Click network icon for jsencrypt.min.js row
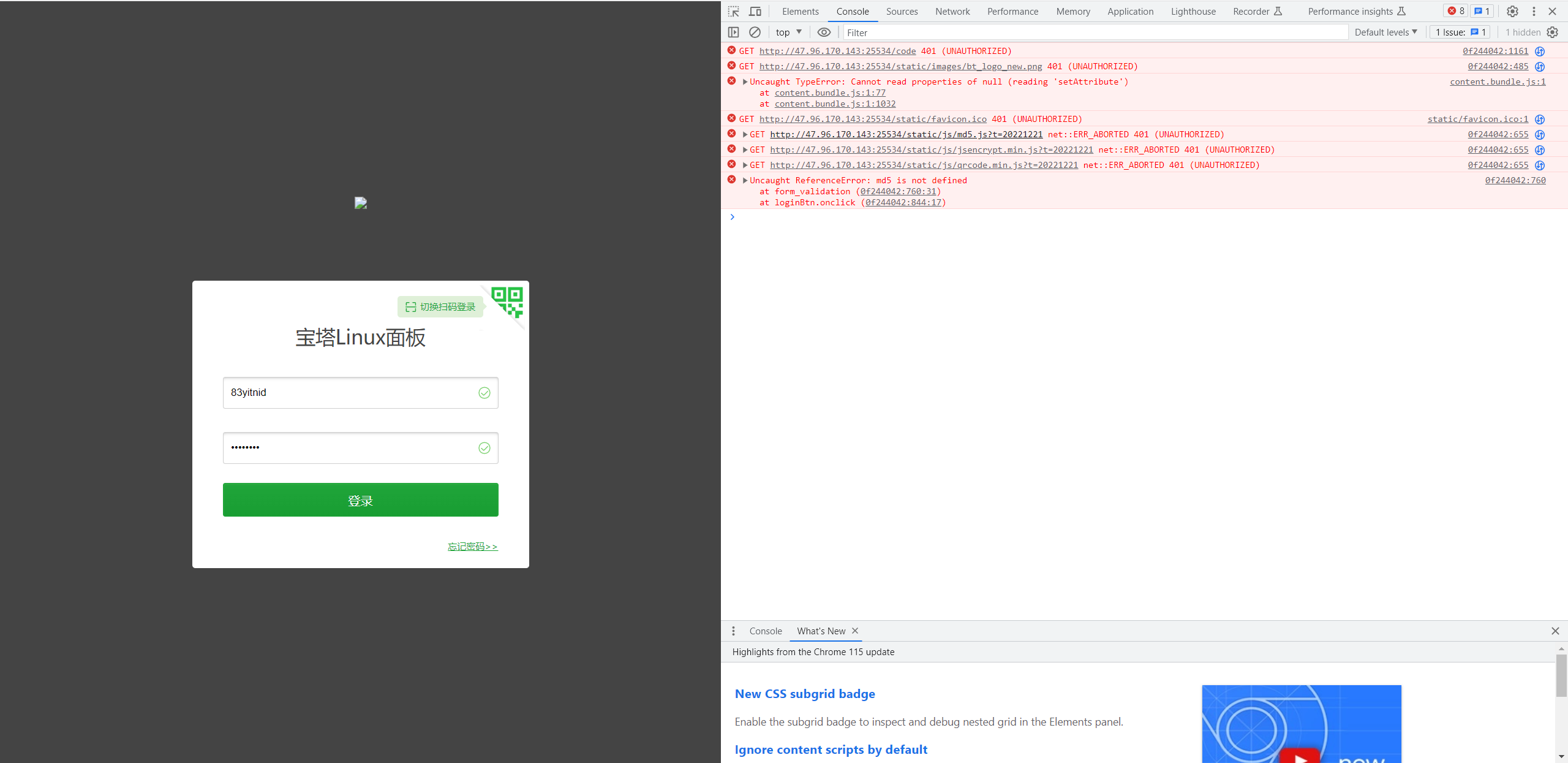Image resolution: width=1568 pixels, height=763 pixels. (x=1540, y=150)
